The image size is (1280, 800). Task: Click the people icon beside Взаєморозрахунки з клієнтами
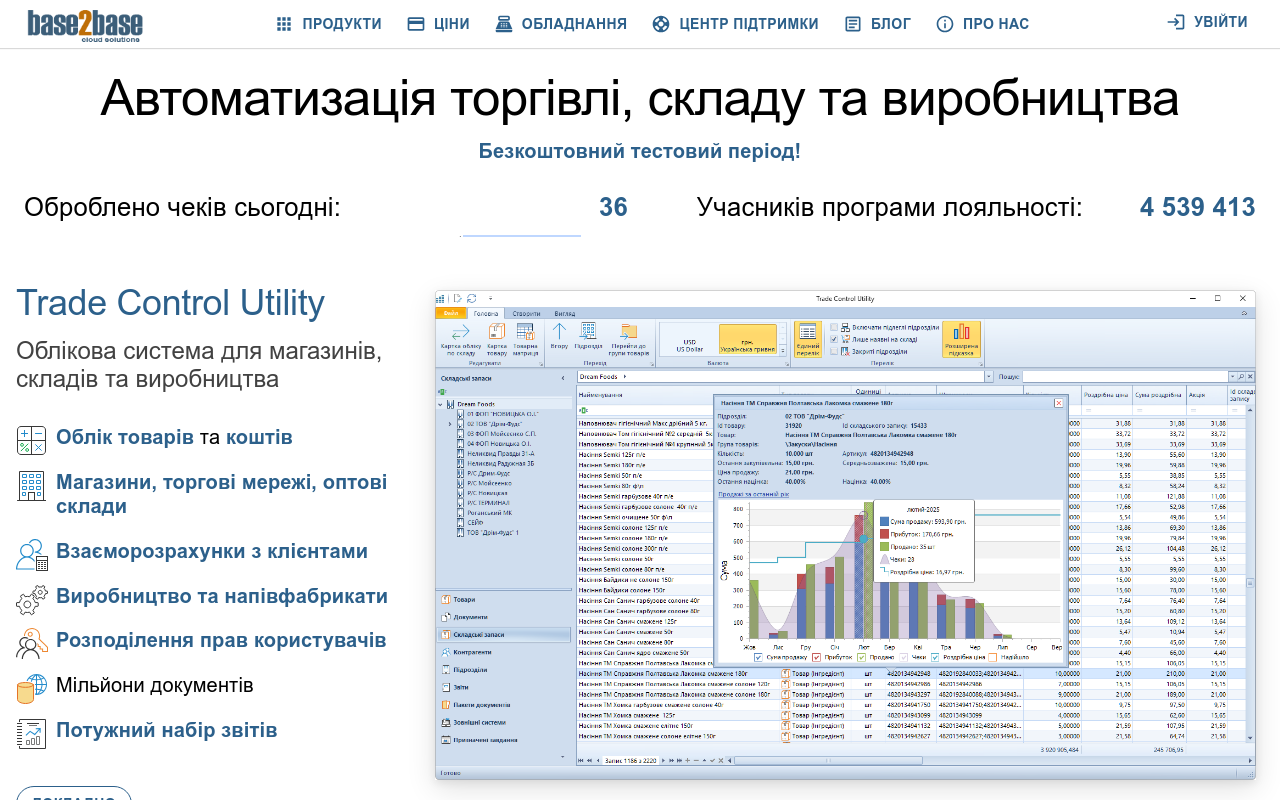pos(32,555)
